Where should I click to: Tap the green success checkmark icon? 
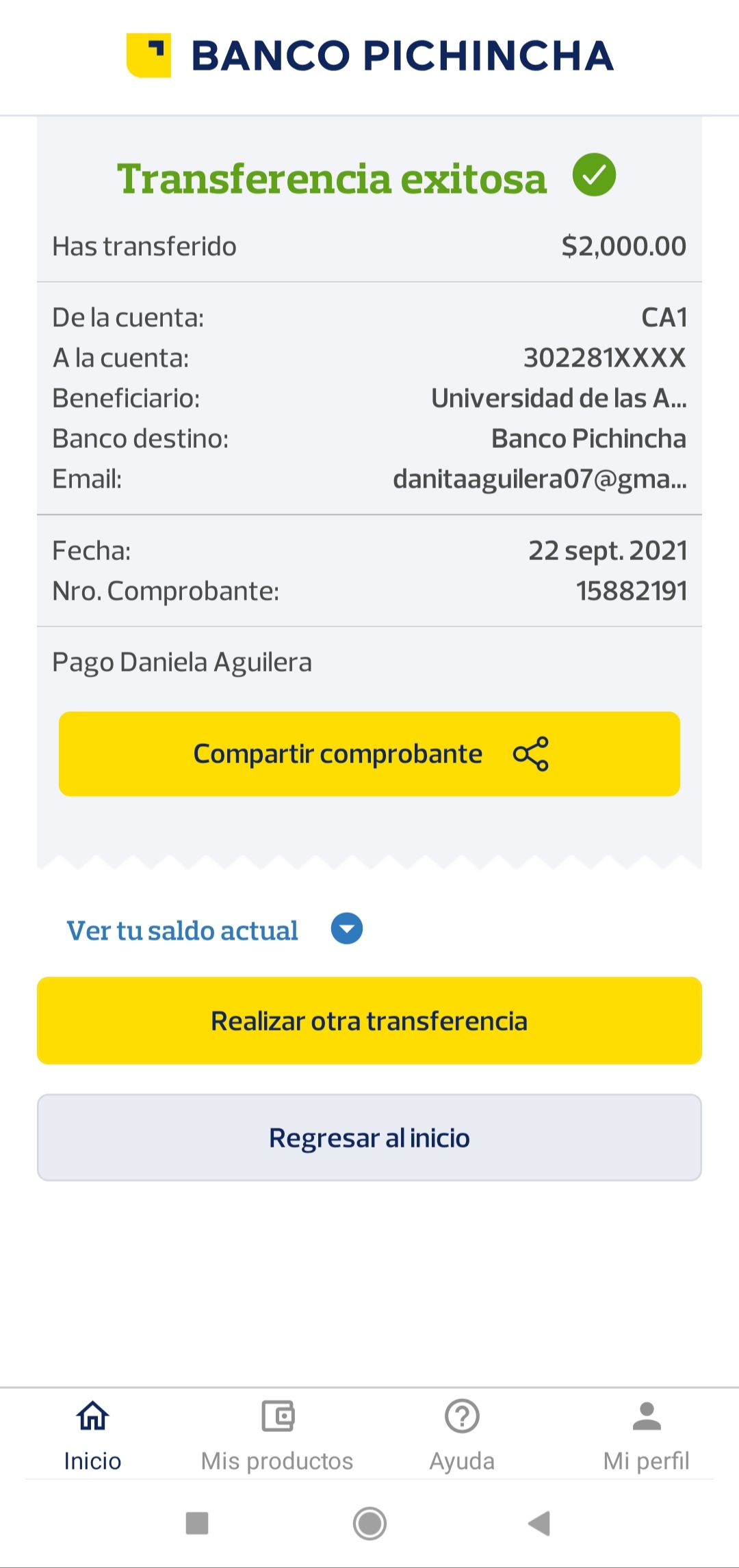(594, 175)
